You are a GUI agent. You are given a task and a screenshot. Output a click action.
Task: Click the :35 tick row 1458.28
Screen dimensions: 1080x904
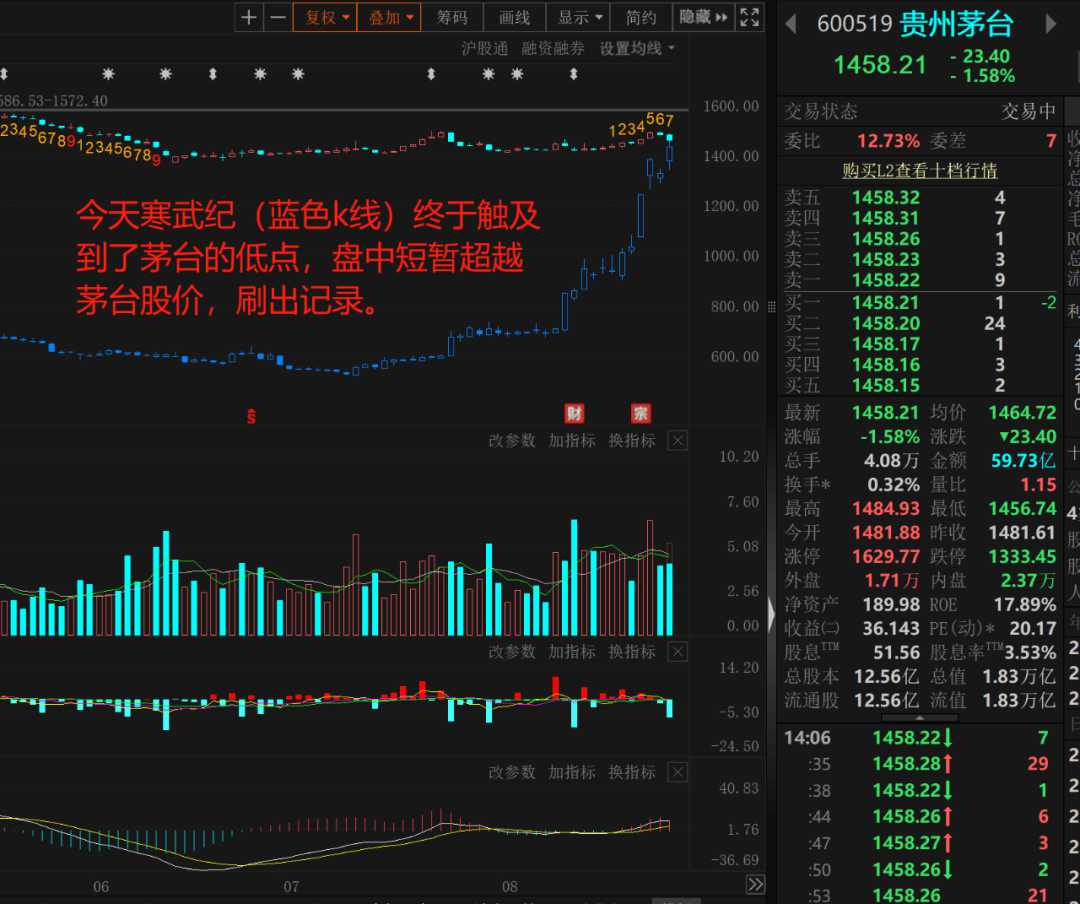[921, 764]
